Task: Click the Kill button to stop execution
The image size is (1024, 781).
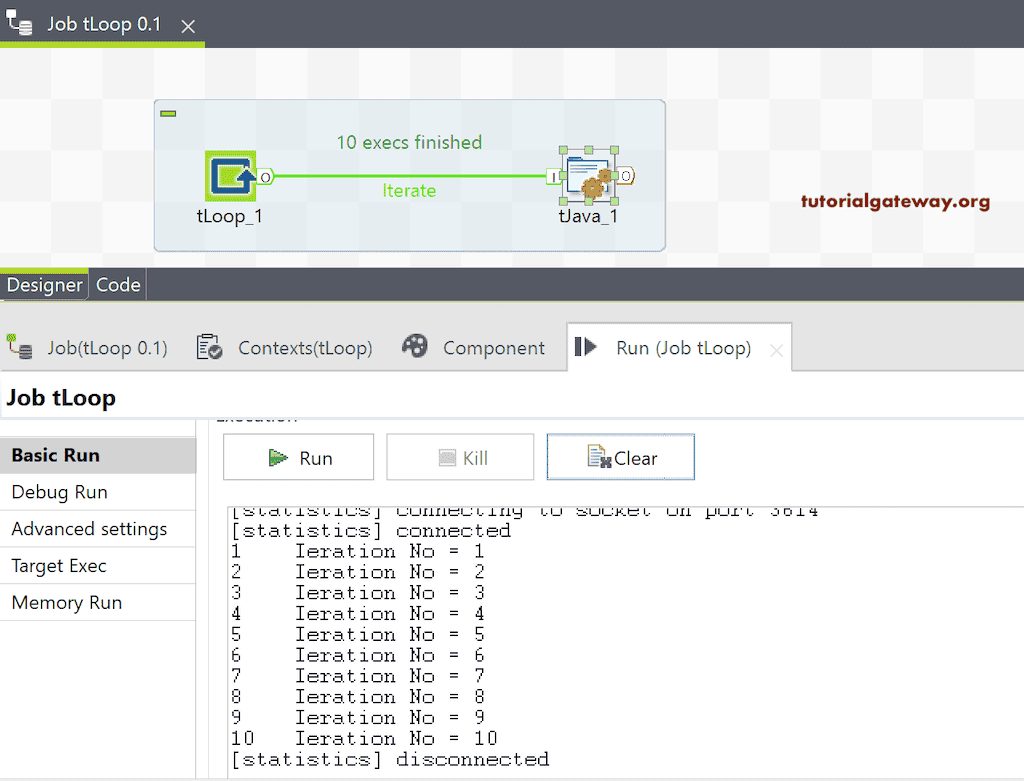Action: click(460, 455)
